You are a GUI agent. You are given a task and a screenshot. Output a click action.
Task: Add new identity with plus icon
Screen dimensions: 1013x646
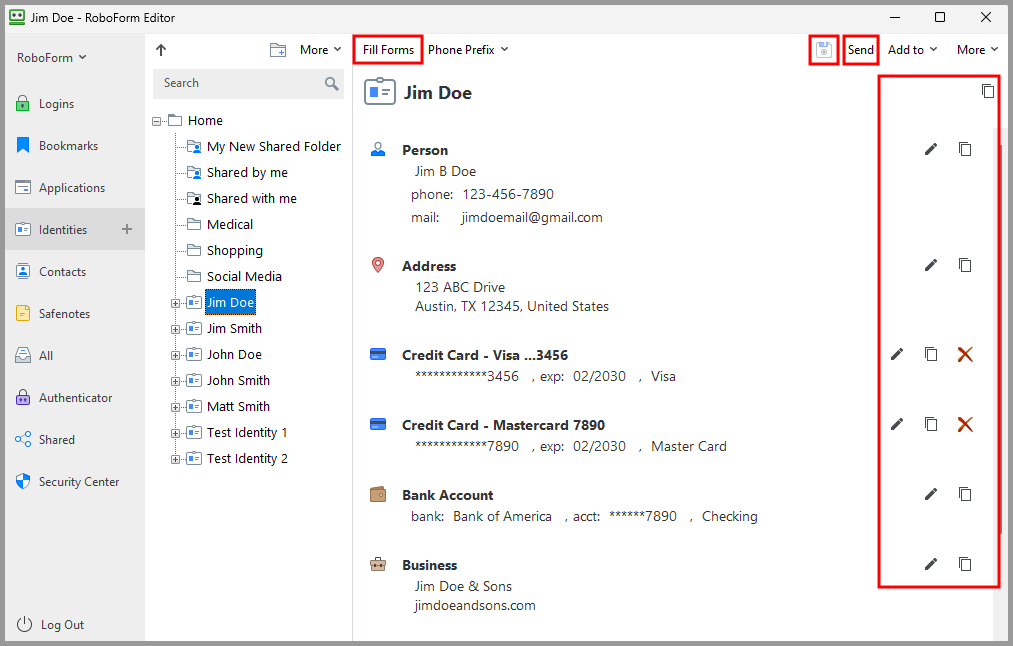point(127,229)
